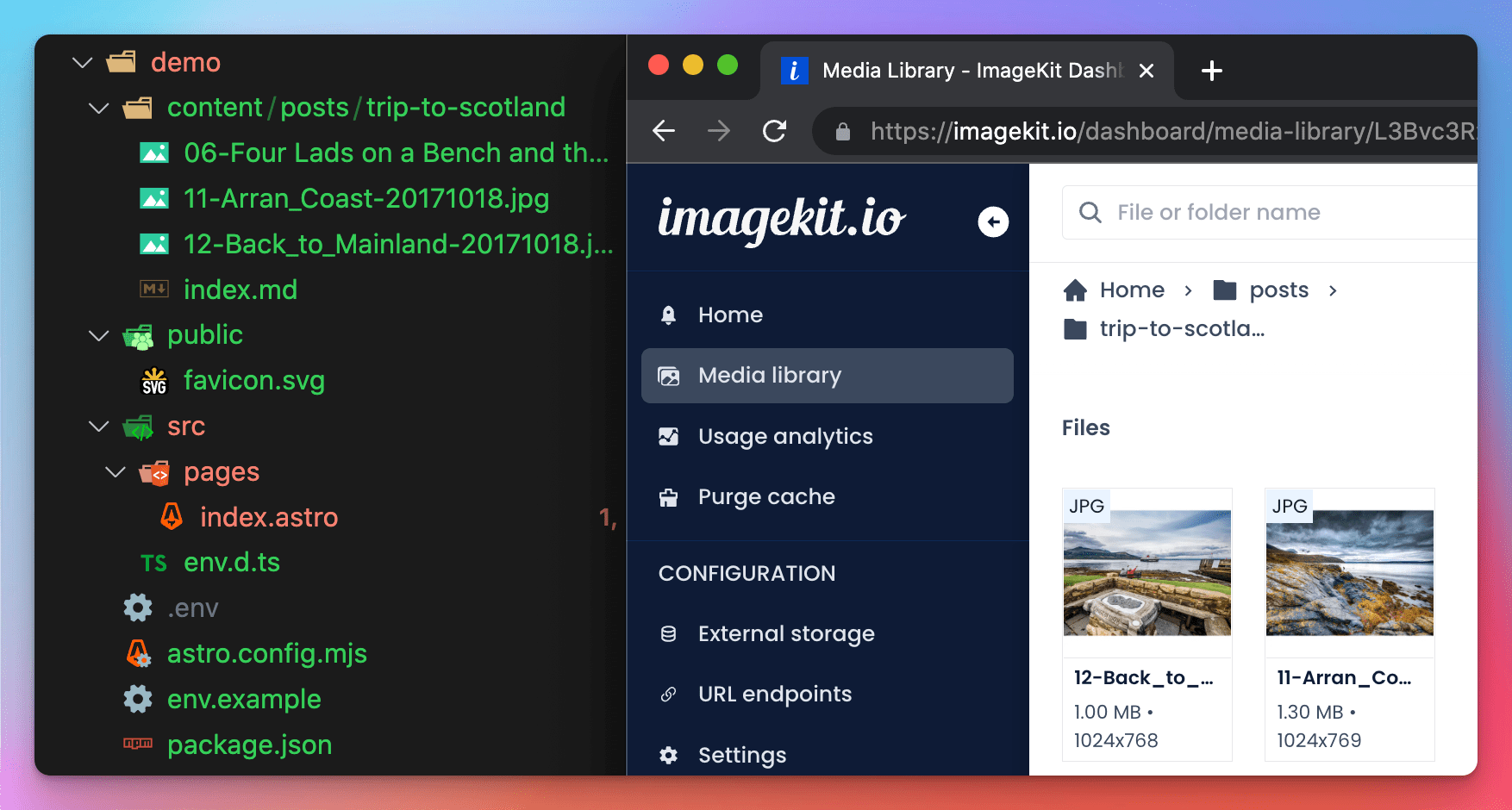The image size is (1512, 810).
Task: Open Media library in sidebar
Action: (828, 376)
